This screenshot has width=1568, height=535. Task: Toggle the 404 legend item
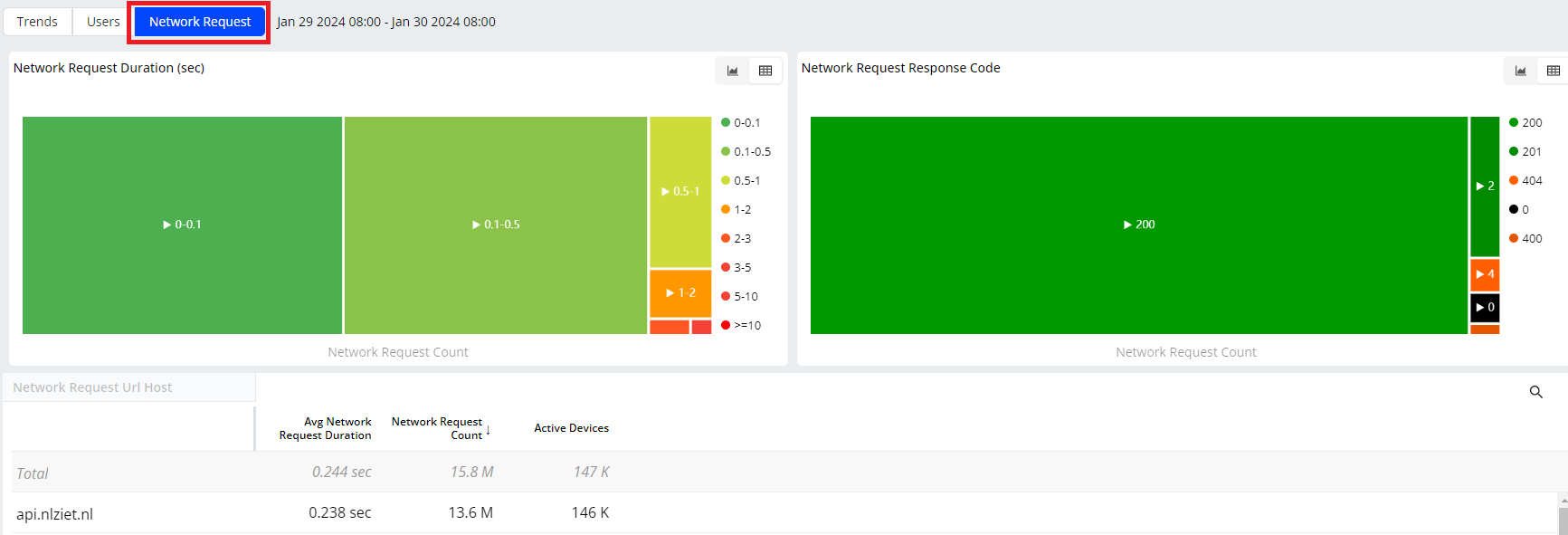(x=1525, y=181)
